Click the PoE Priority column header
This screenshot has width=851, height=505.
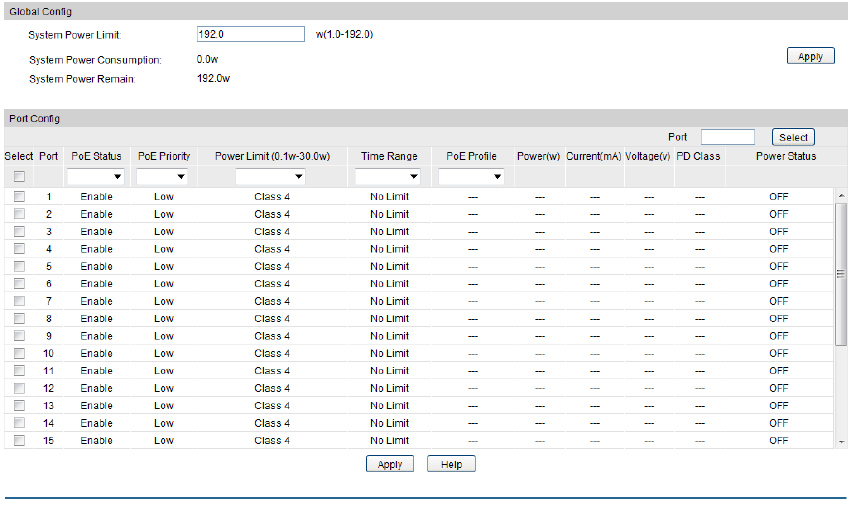click(164, 156)
